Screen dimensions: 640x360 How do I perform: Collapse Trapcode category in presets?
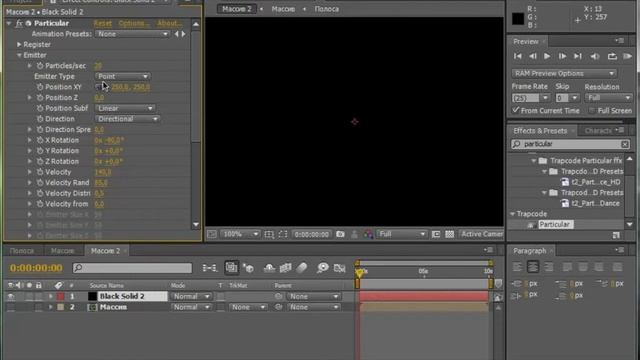click(x=513, y=214)
